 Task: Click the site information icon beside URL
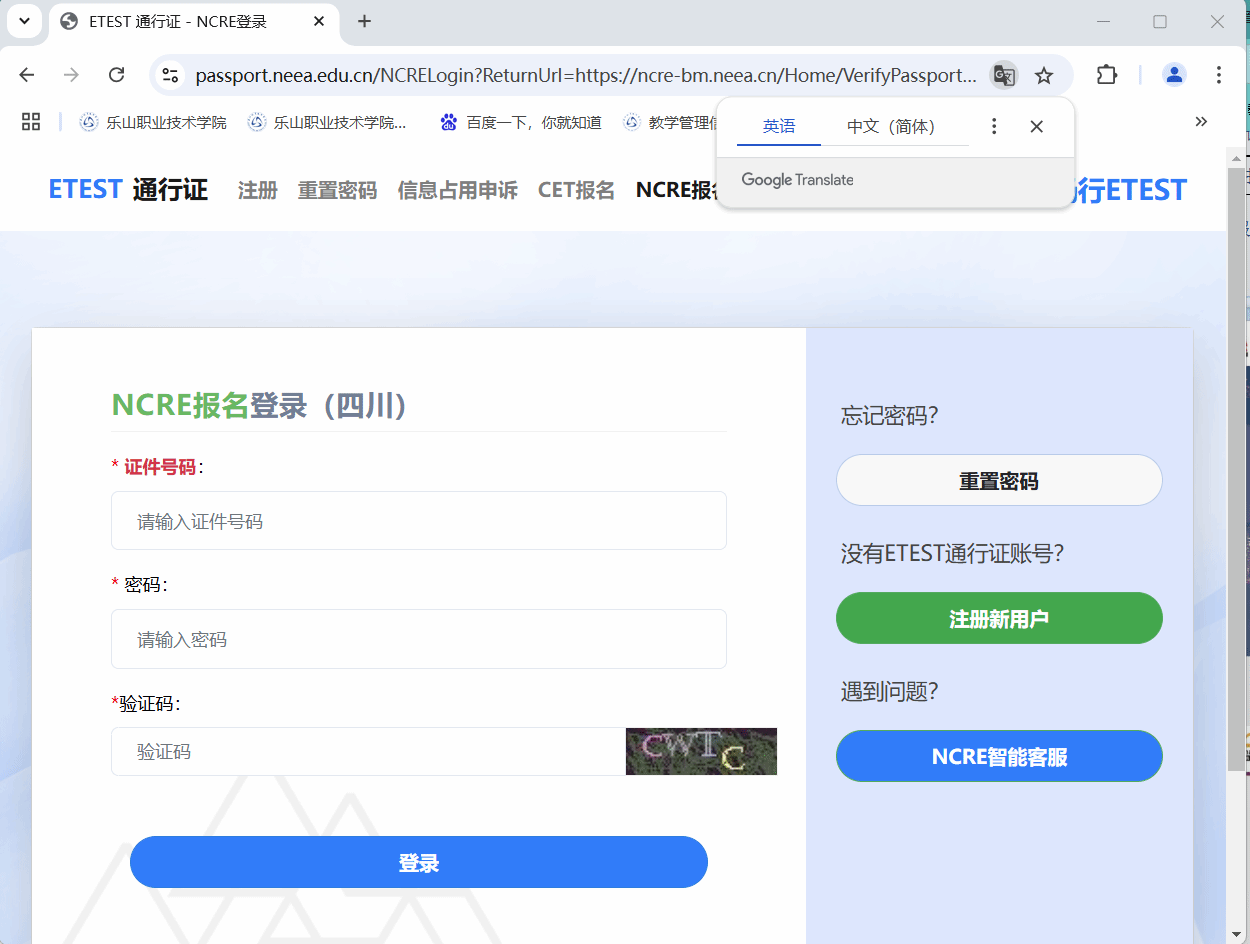coord(171,75)
